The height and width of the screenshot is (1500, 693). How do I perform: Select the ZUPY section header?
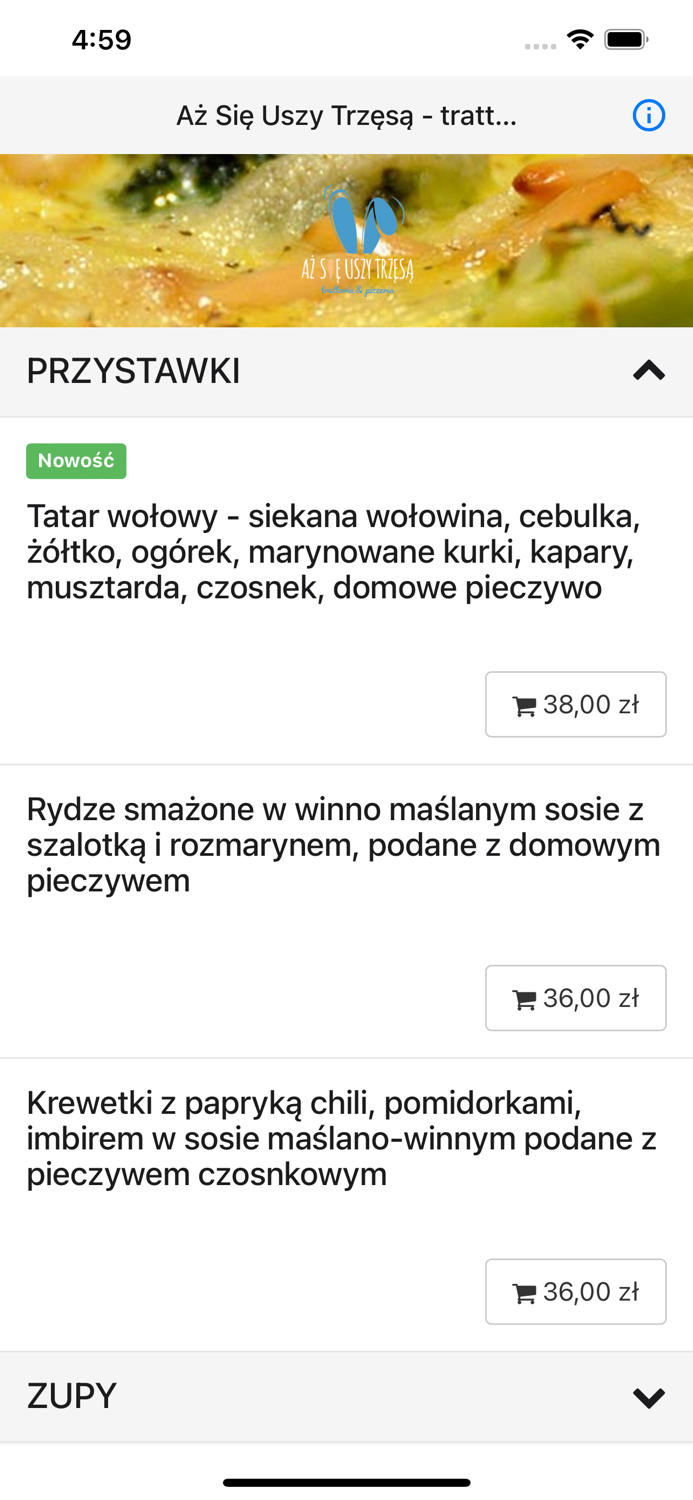point(70,1395)
